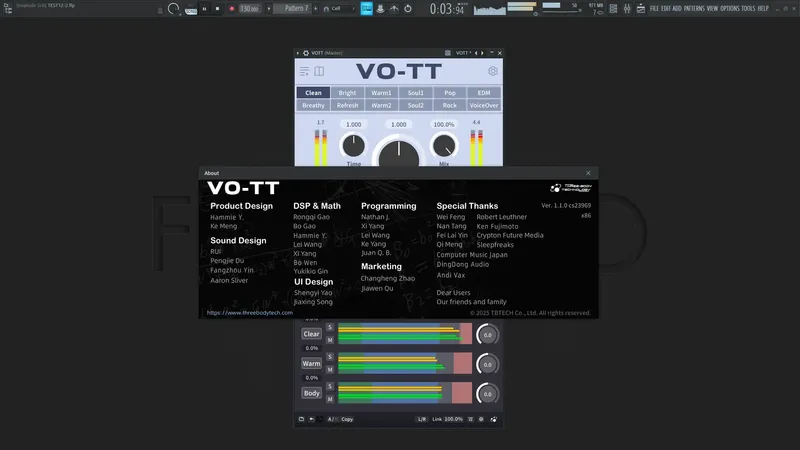This screenshot has height=450, width=800.
Task: Open the mixer icon in top toolbar
Action: (x=627, y=9)
